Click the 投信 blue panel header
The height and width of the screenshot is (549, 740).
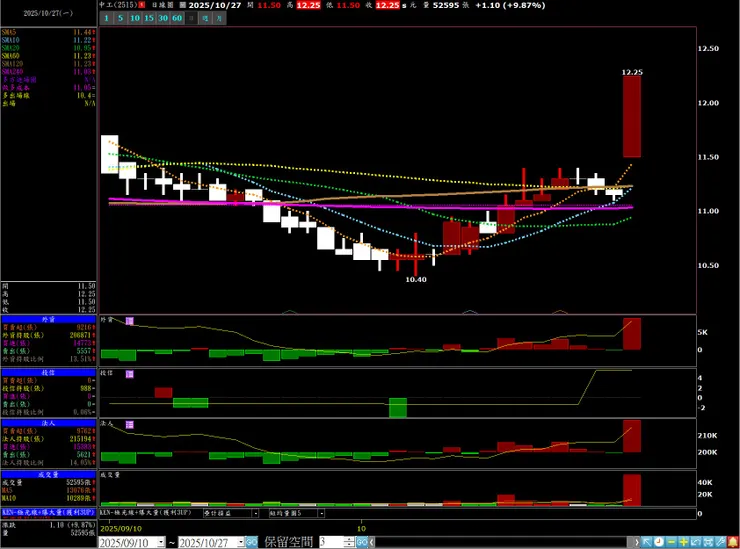pos(49,372)
